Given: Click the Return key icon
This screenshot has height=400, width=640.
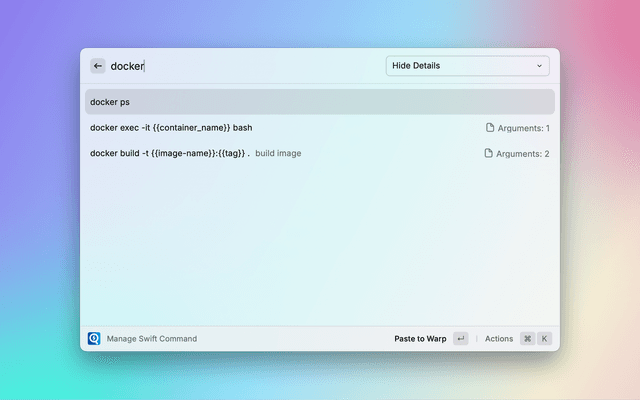Looking at the screenshot, I should [461, 338].
